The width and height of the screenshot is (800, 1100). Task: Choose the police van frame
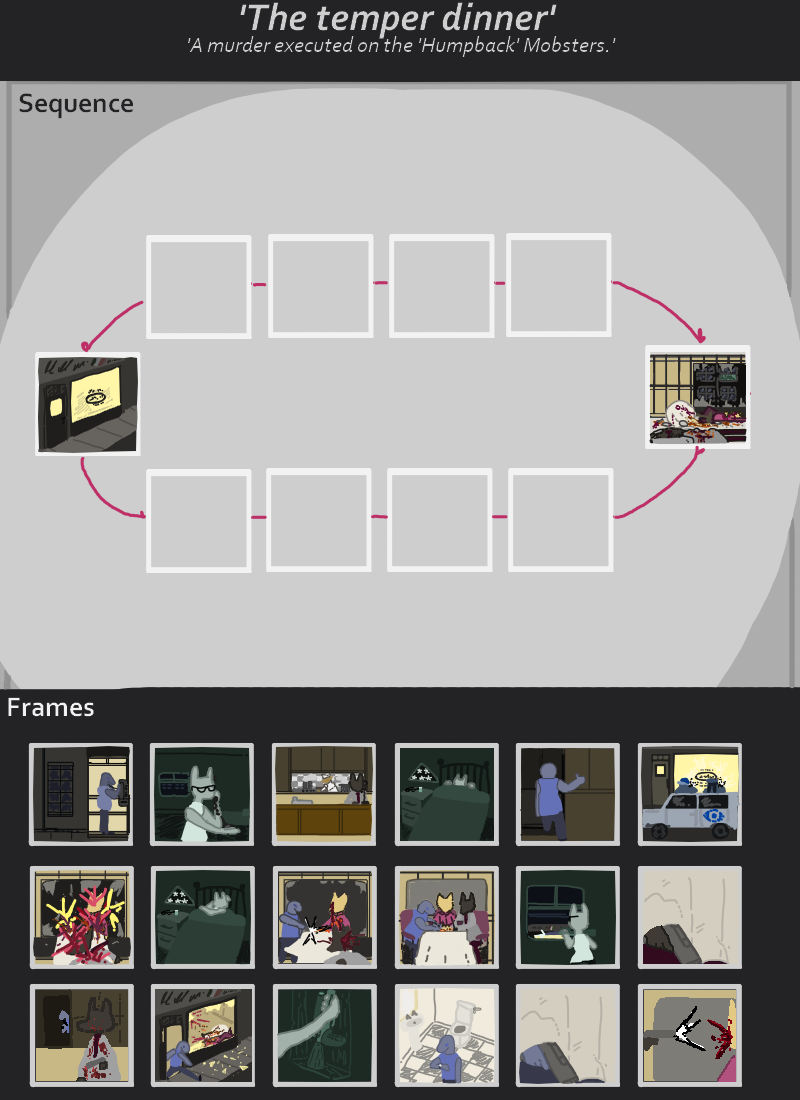(690, 794)
